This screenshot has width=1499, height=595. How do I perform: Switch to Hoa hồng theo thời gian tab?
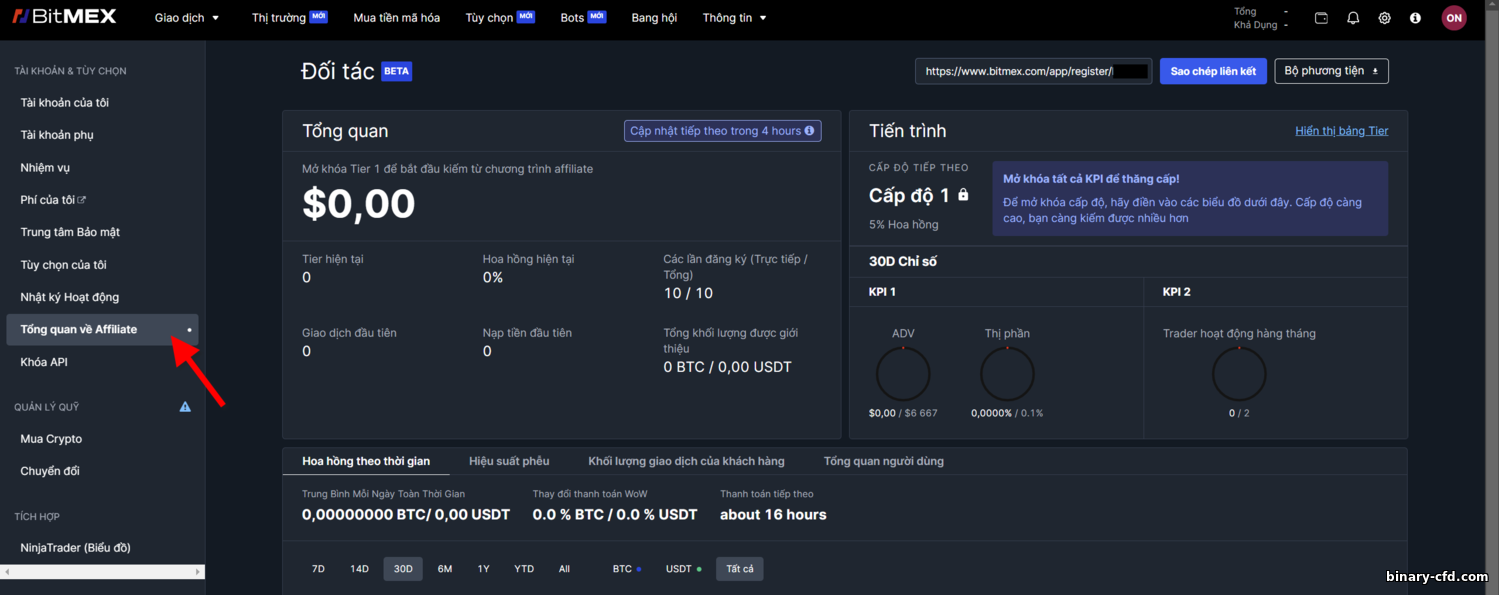click(x=366, y=461)
